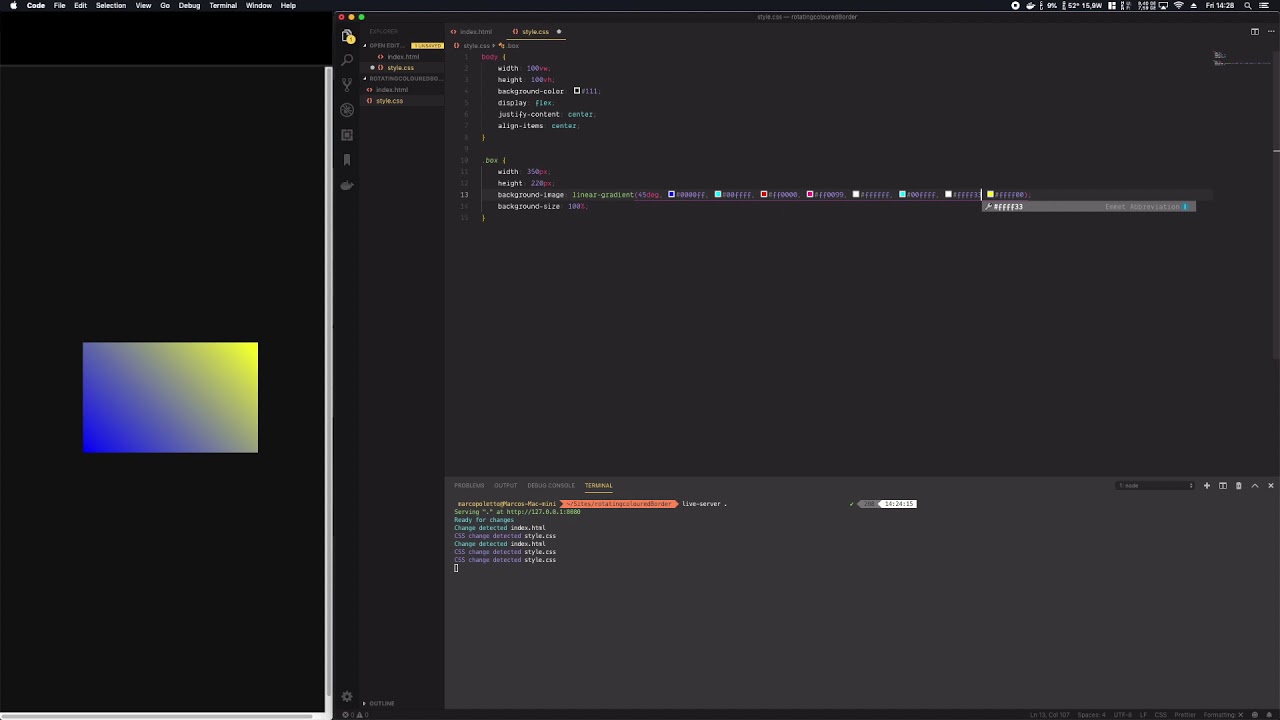Switch to the Debug Console panel tab
Screen dimensions: 1280x720
click(x=551, y=486)
